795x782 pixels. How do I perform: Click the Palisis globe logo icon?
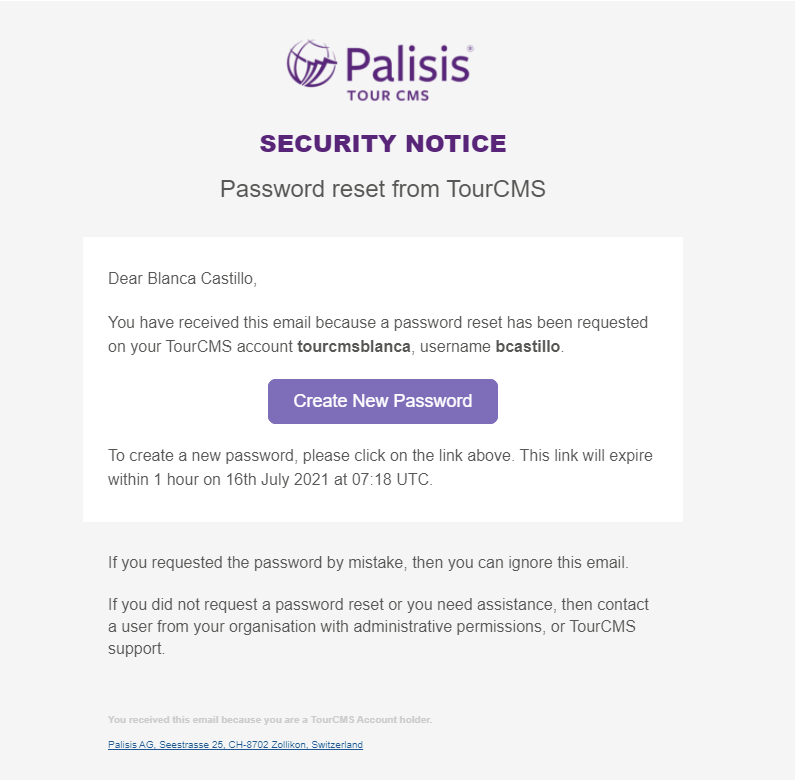pyautogui.click(x=311, y=63)
